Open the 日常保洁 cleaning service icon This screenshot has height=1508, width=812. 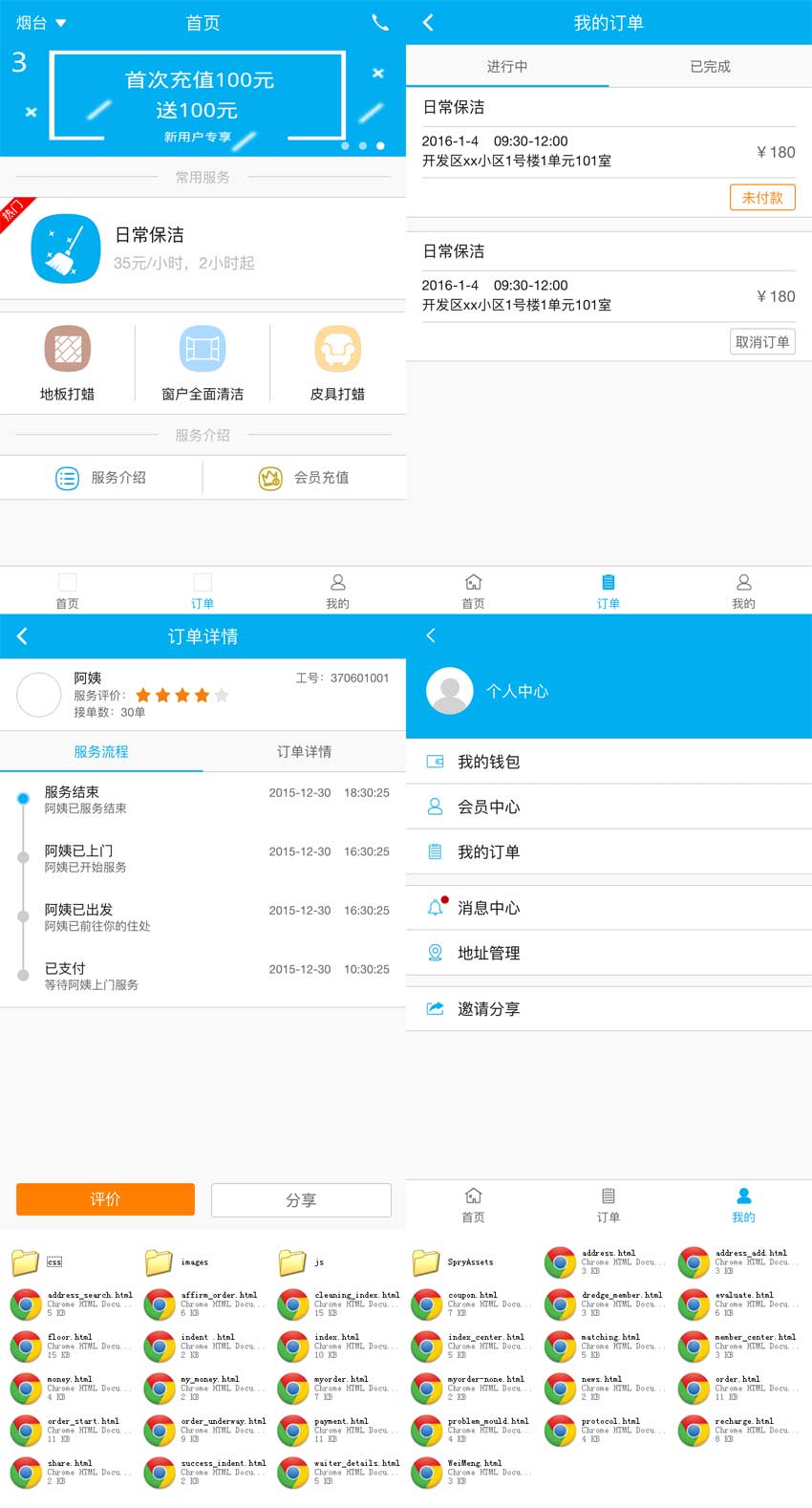[66, 248]
